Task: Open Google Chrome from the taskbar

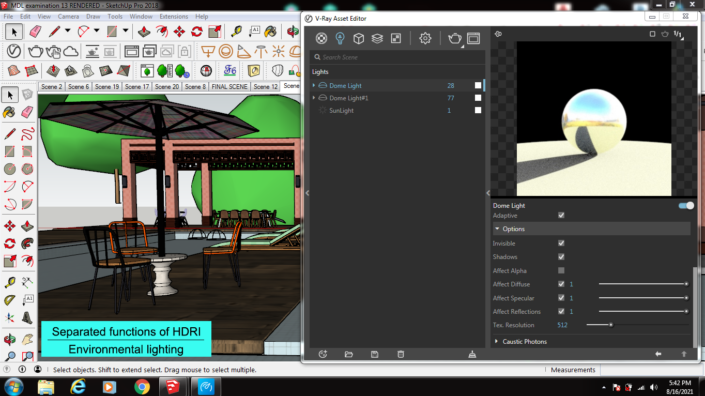Action: coord(142,387)
